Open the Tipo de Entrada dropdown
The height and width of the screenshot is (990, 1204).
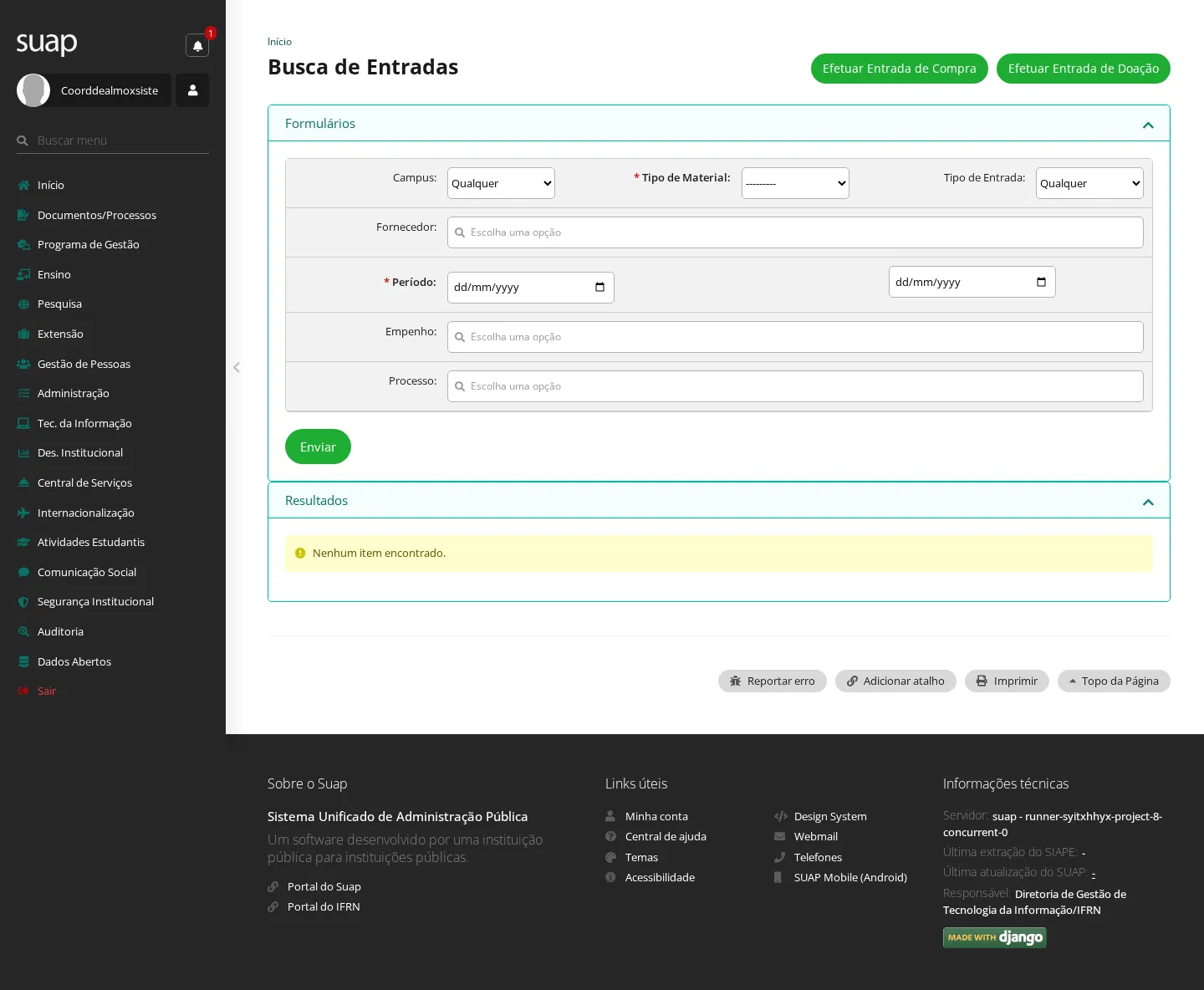click(1089, 183)
